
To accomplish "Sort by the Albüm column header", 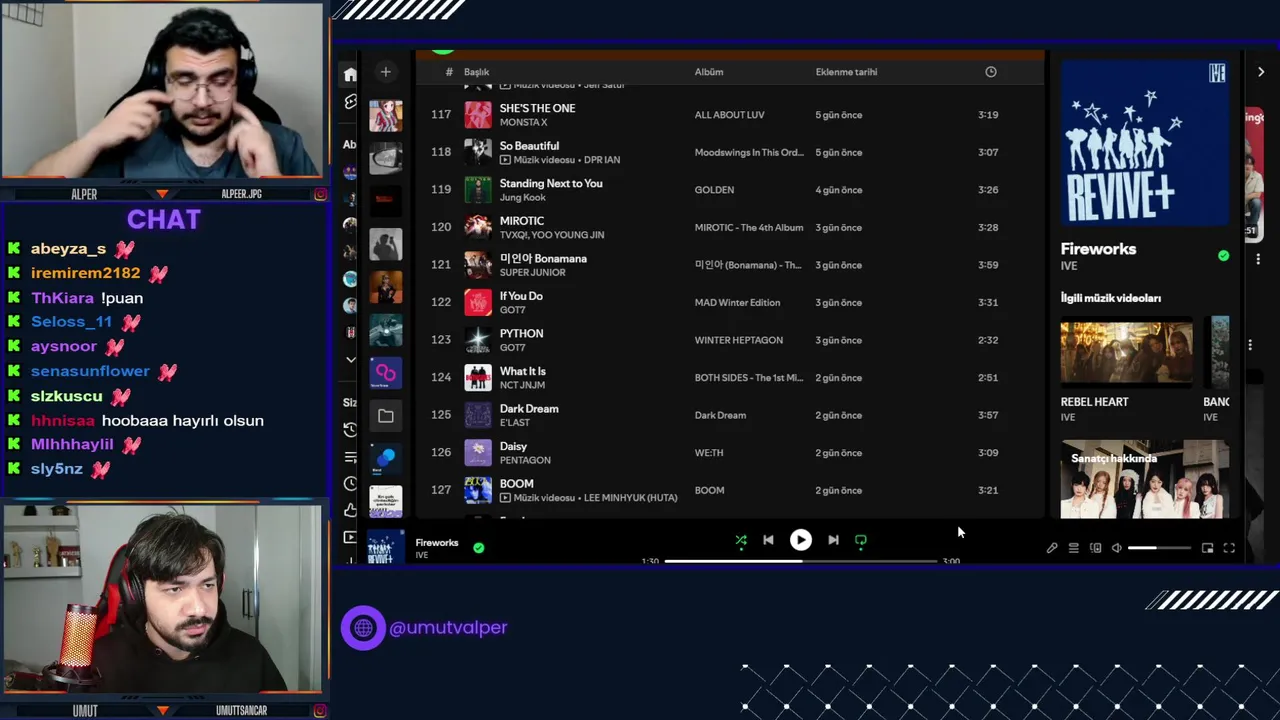I will (709, 72).
